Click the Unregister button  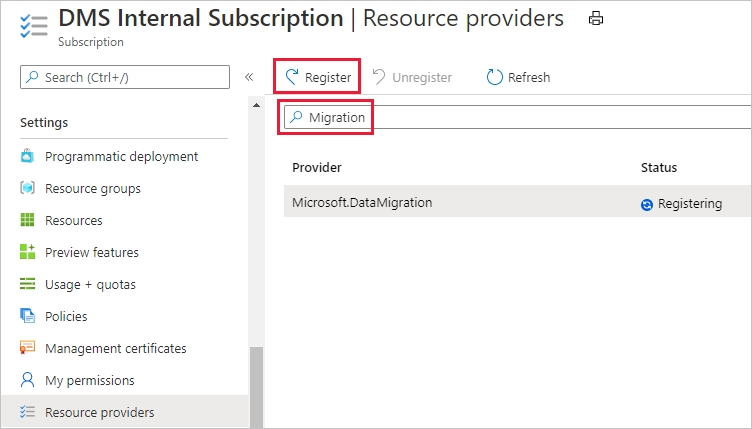pyautogui.click(x=412, y=77)
